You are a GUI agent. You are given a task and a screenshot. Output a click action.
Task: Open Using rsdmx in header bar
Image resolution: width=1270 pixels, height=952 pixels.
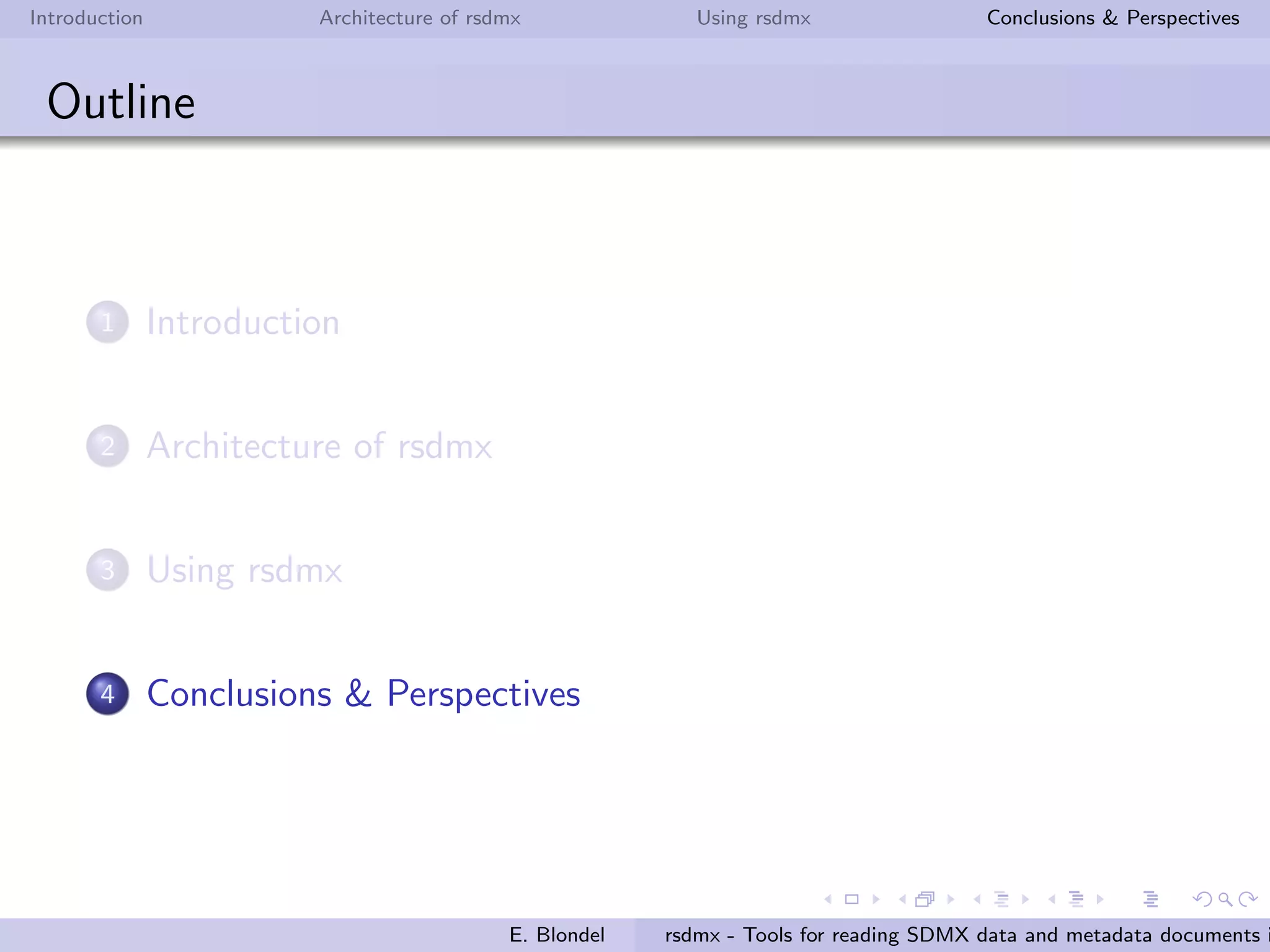[753, 19]
